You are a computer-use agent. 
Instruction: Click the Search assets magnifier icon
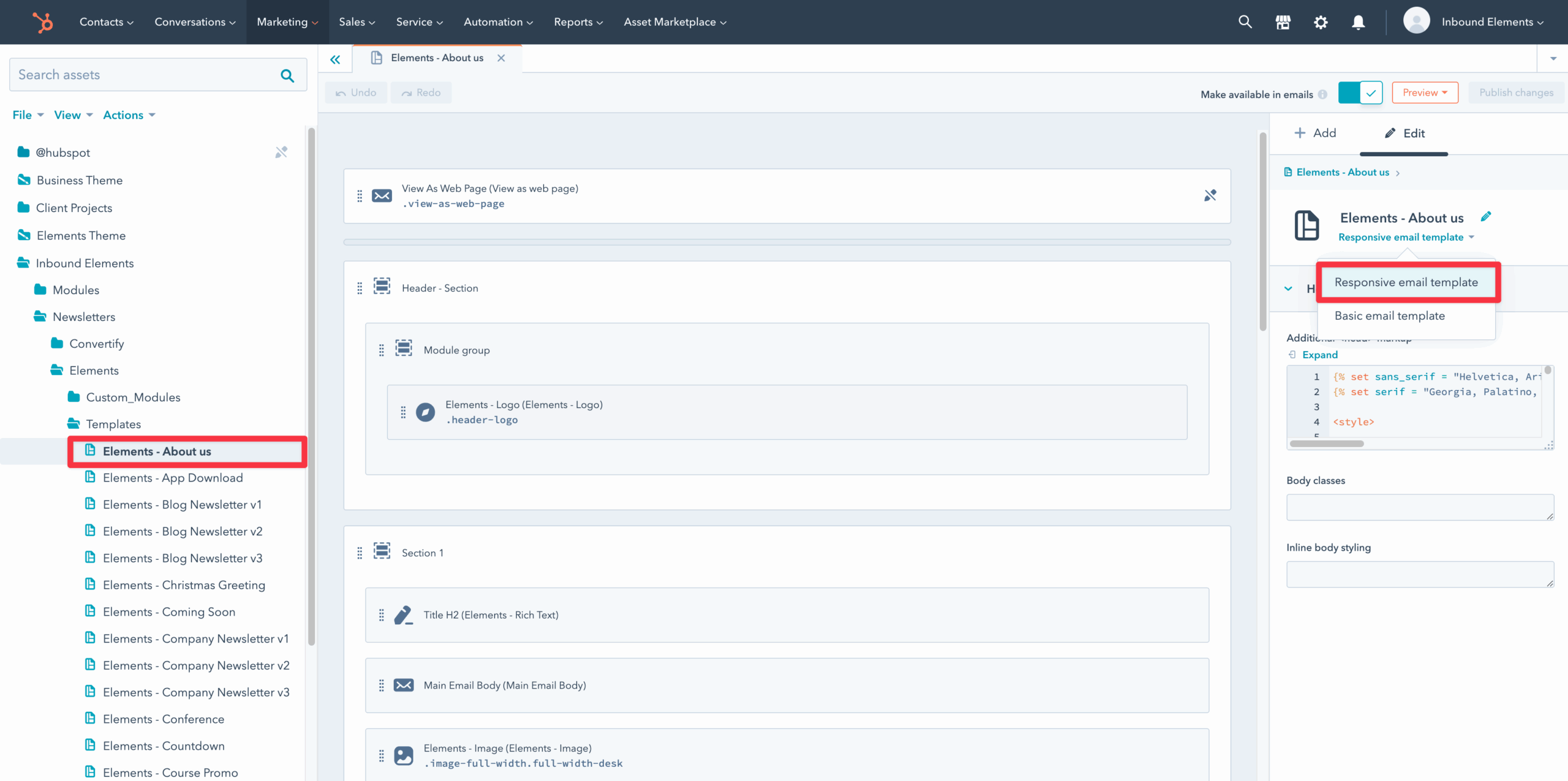click(x=287, y=75)
